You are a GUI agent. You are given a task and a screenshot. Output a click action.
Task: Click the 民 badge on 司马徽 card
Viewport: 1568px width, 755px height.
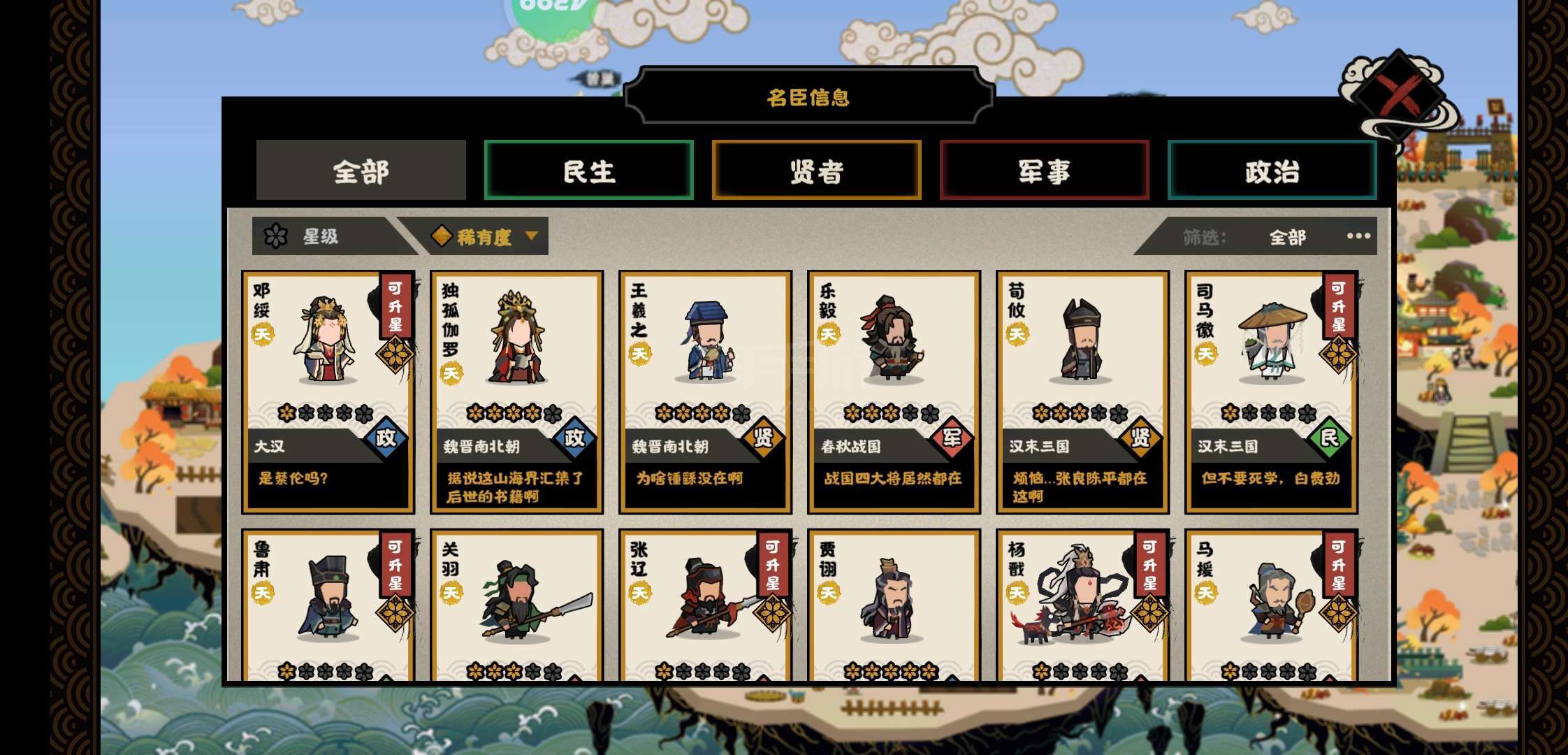coord(1329,438)
